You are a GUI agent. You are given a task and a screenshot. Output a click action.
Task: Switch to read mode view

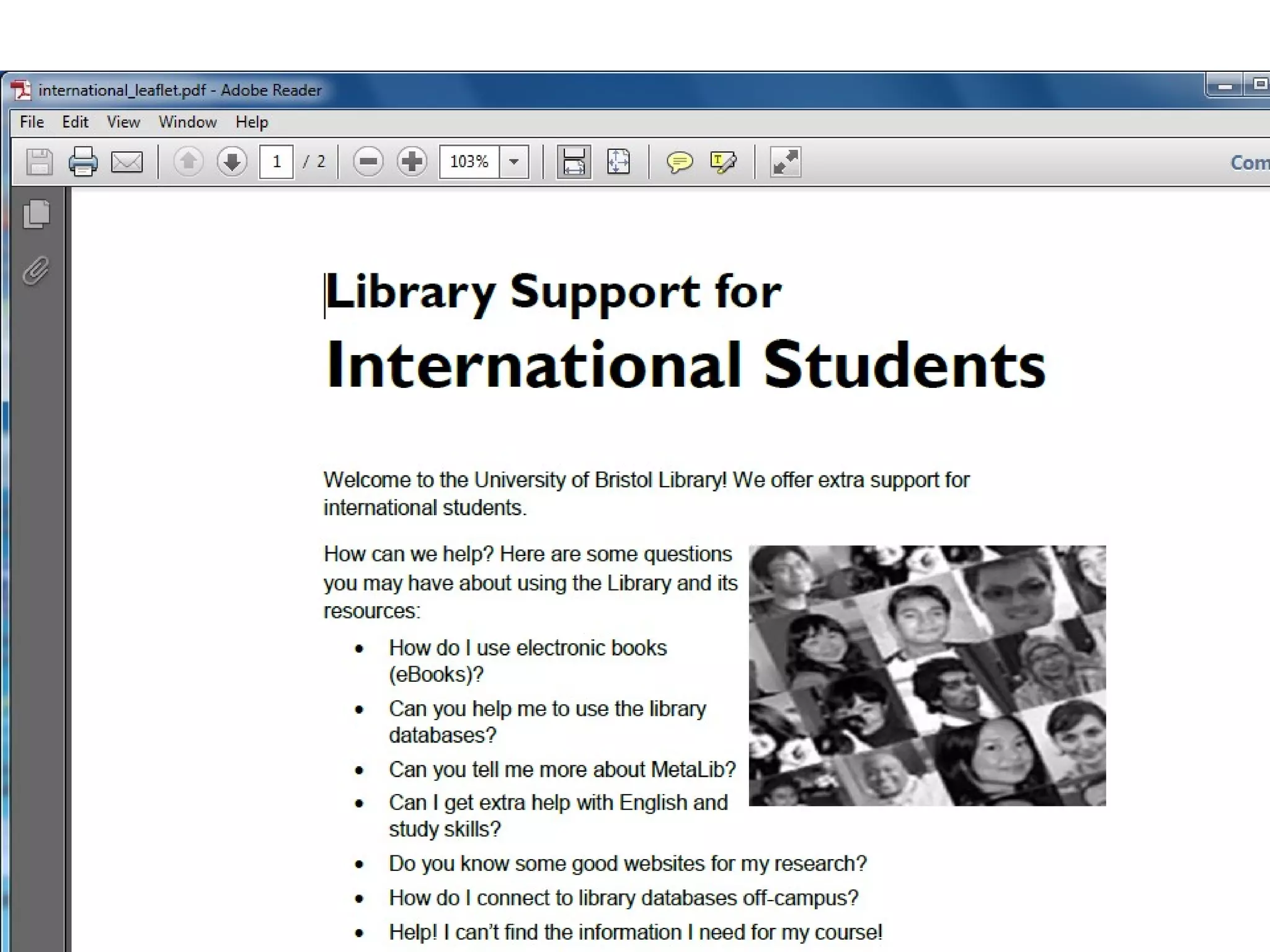(x=785, y=162)
